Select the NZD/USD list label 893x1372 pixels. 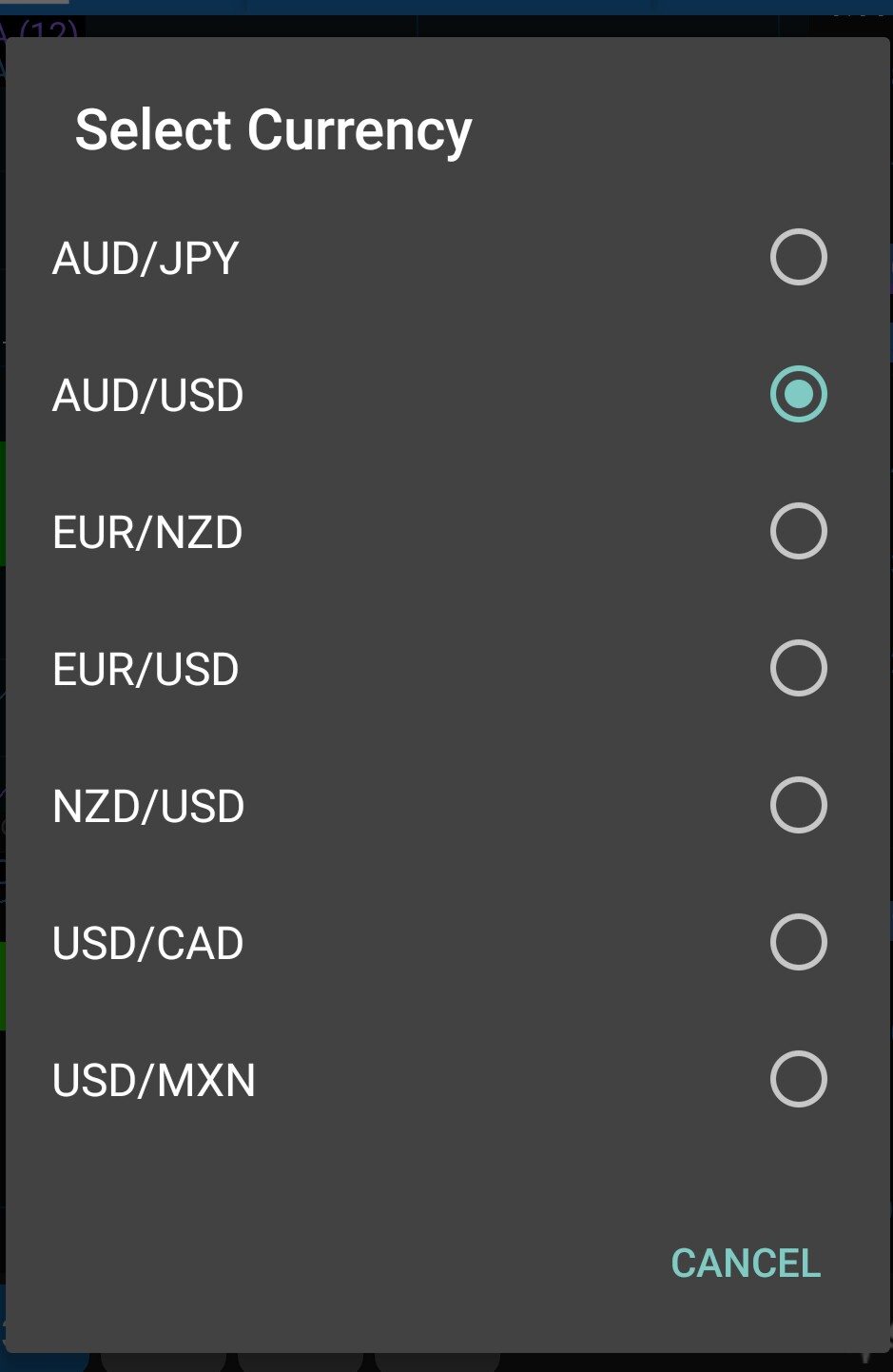(148, 807)
